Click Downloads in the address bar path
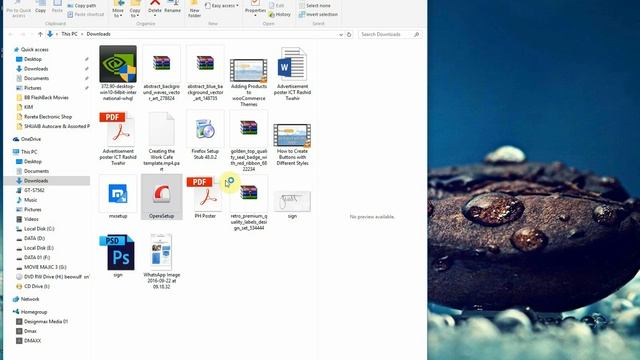The width and height of the screenshot is (640, 360). point(98,34)
